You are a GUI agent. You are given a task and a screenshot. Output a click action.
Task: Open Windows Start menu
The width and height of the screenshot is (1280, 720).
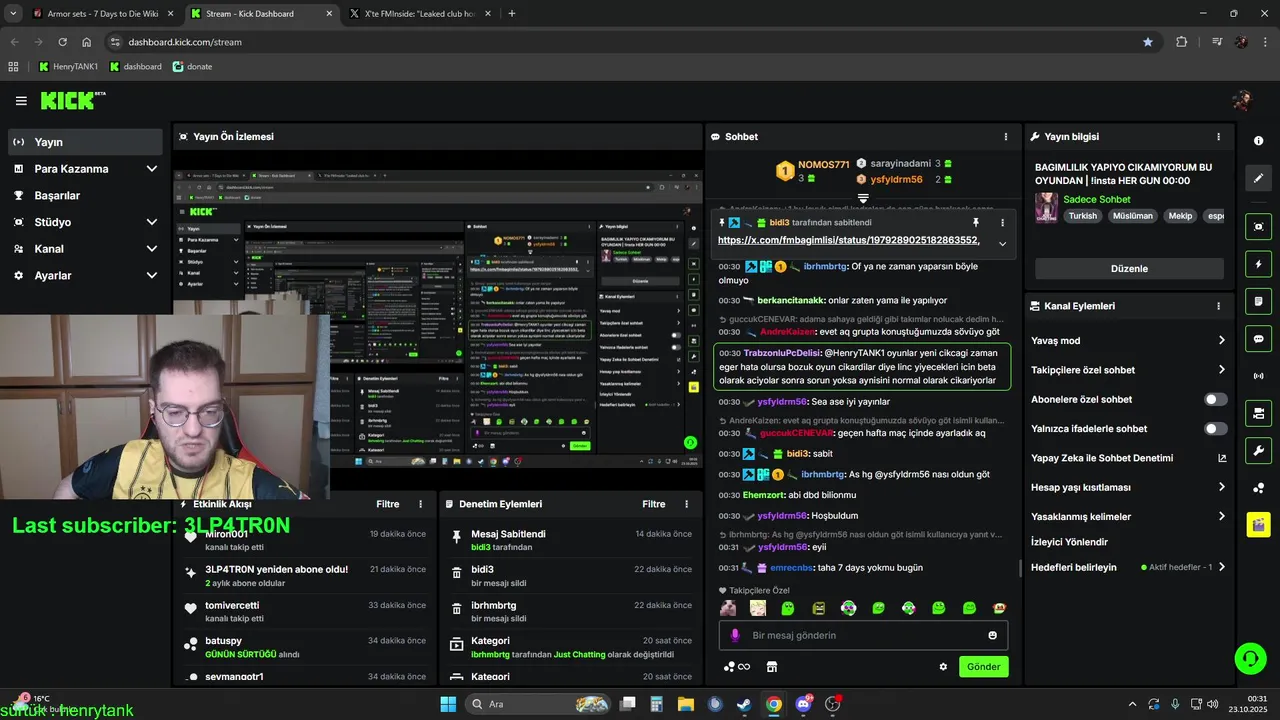click(448, 704)
